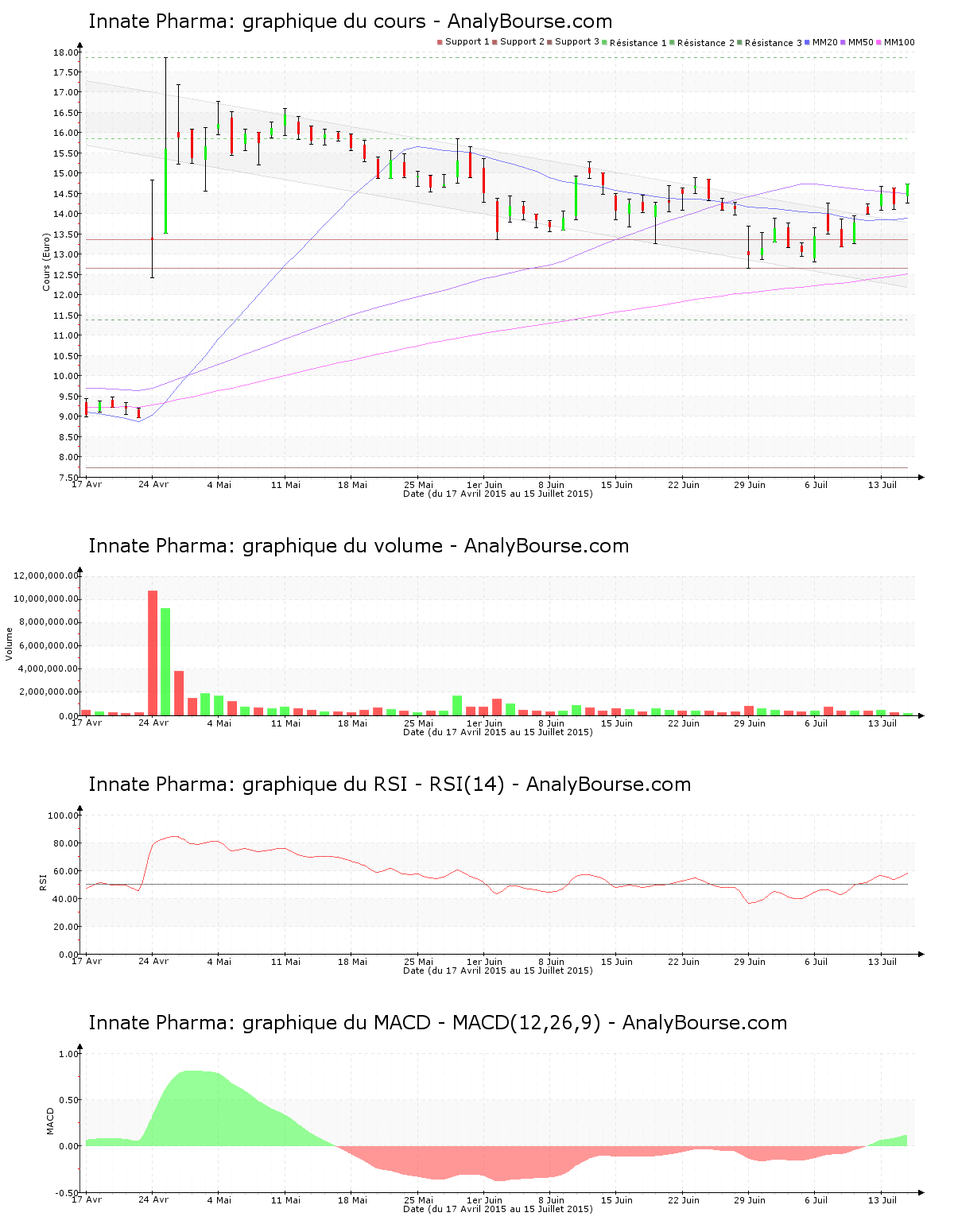Click the 12,000,000.00 volume axis value

(46, 575)
